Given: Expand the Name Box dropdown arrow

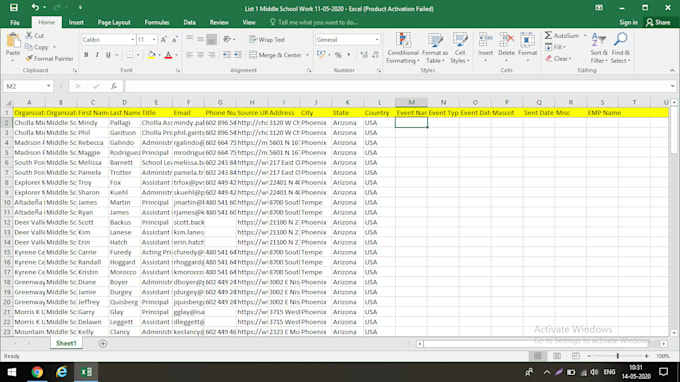Looking at the screenshot, I should coord(48,86).
